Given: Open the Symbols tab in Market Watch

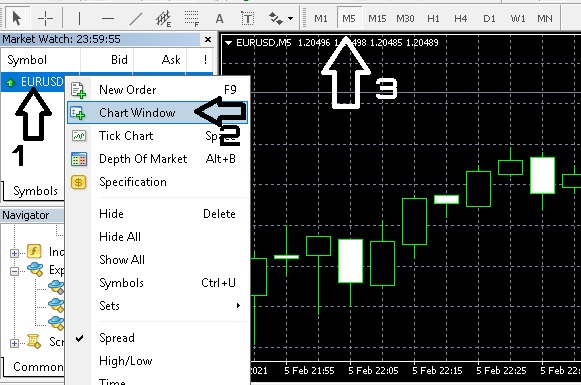Looking at the screenshot, I should pos(35,190).
